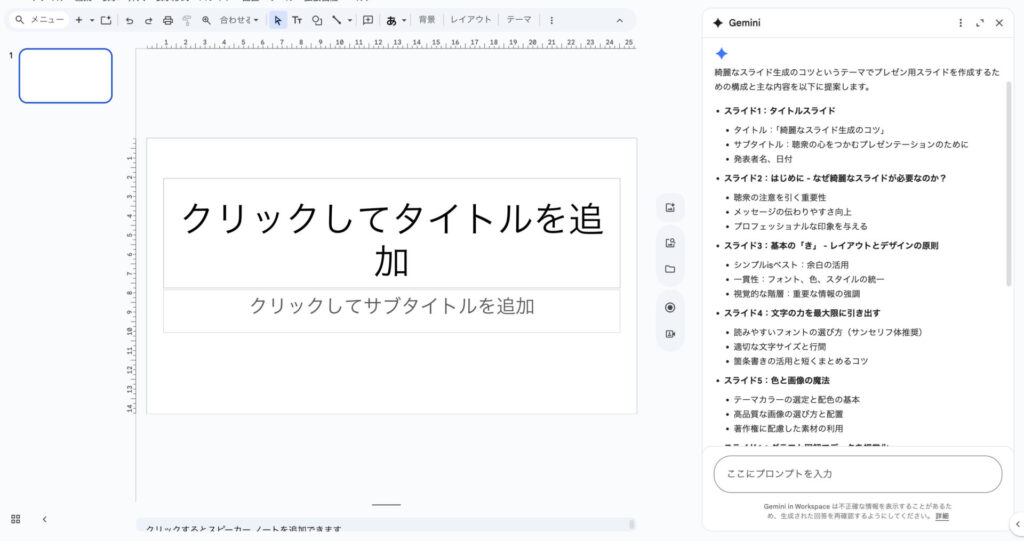Hide the toolbar menus with the up chevron
This screenshot has height=541, width=1024.
[x=619, y=20]
